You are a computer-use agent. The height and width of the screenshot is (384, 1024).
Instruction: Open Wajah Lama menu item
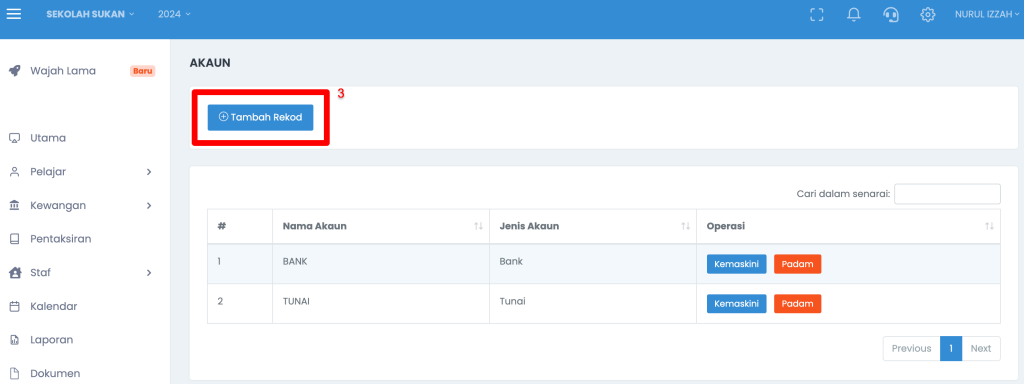63,71
